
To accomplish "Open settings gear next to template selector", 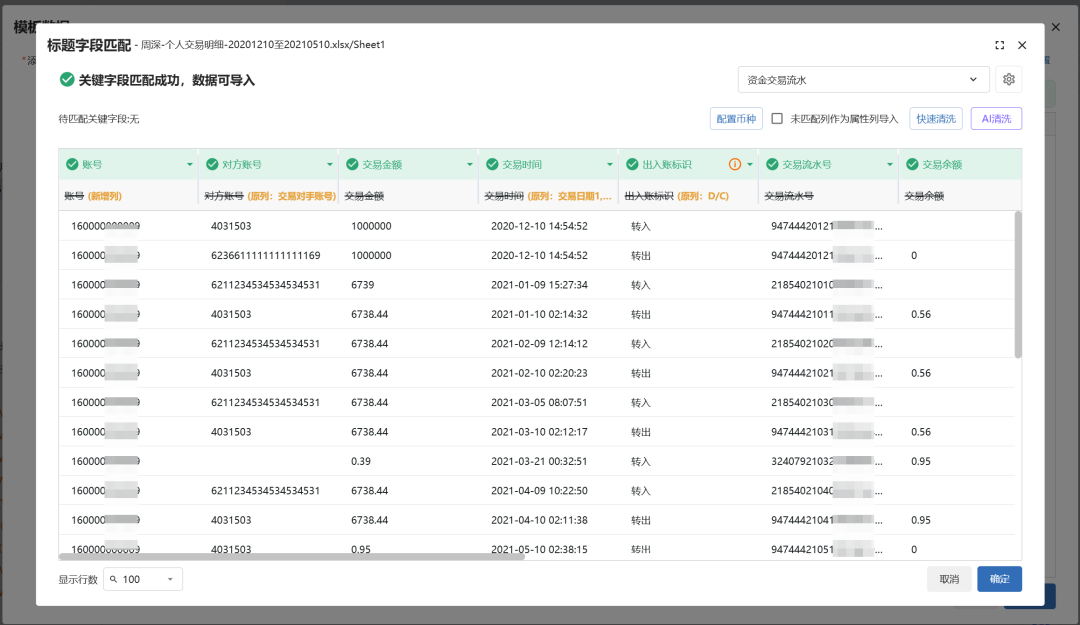I will click(1008, 79).
